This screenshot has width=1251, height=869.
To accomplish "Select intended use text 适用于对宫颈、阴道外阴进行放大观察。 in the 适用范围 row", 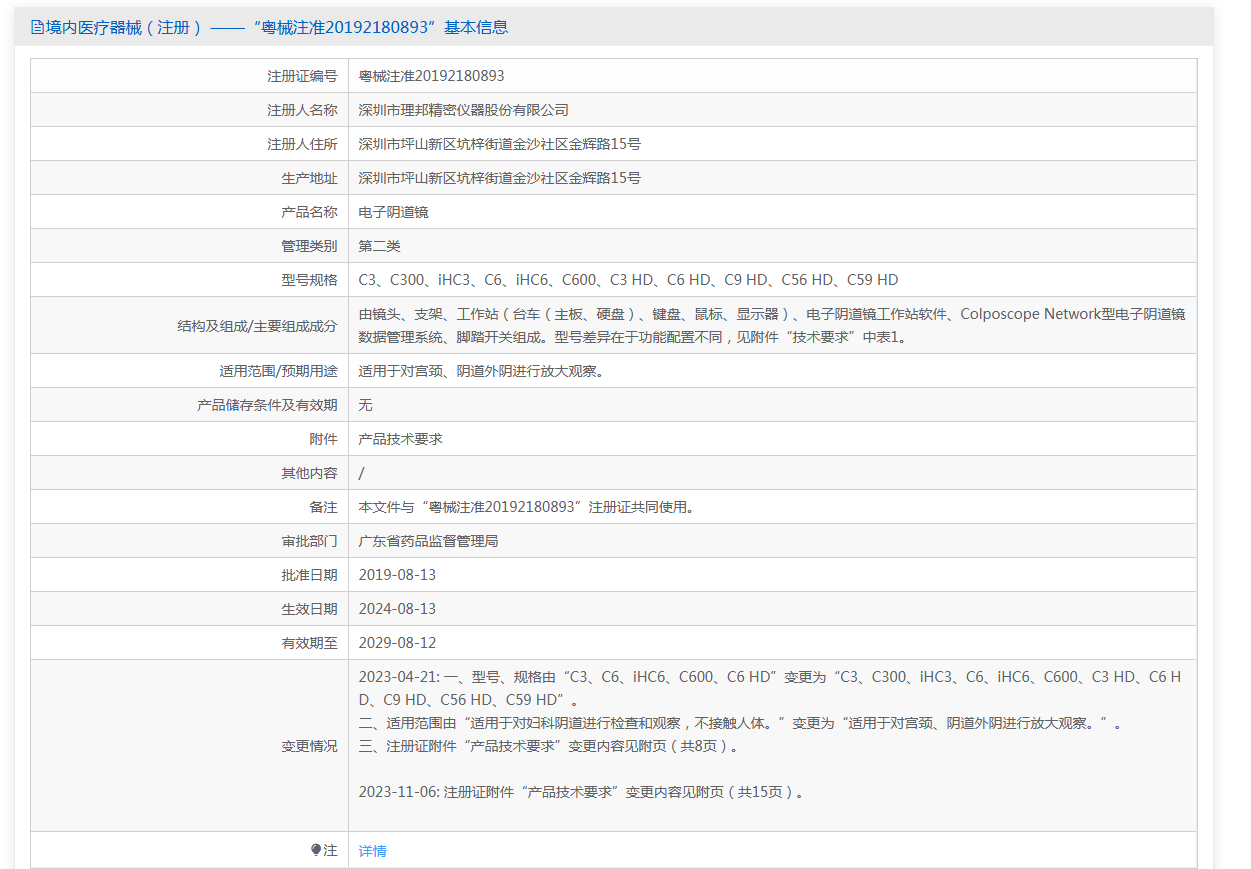I will (x=484, y=371).
